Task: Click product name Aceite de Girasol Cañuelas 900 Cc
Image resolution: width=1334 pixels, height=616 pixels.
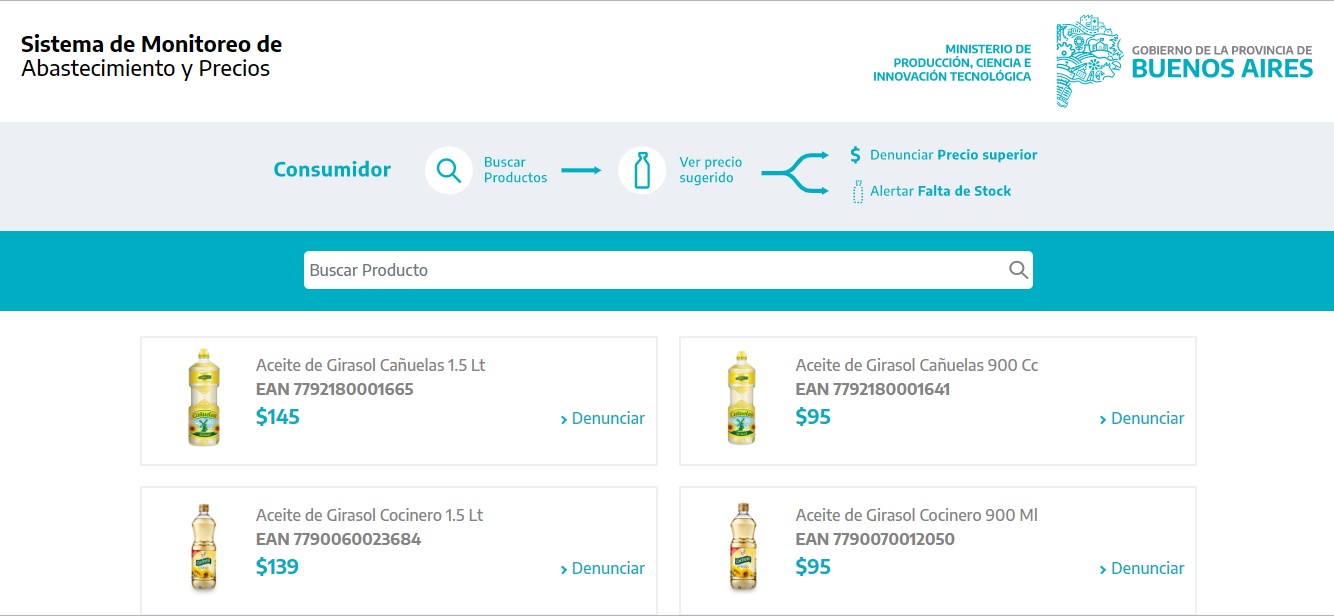Action: pyautogui.click(x=917, y=365)
